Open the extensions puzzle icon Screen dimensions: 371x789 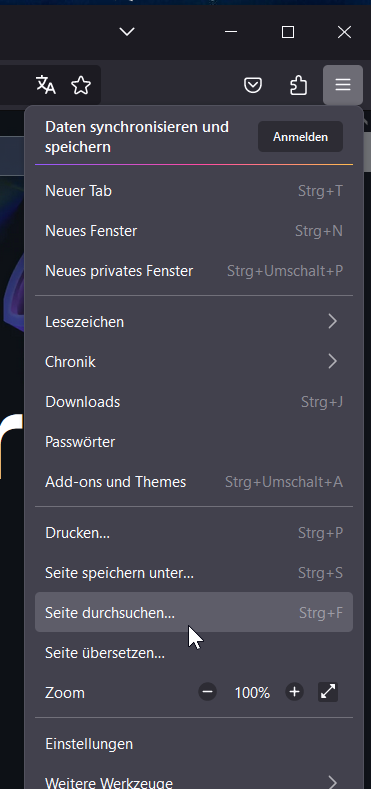pos(299,85)
